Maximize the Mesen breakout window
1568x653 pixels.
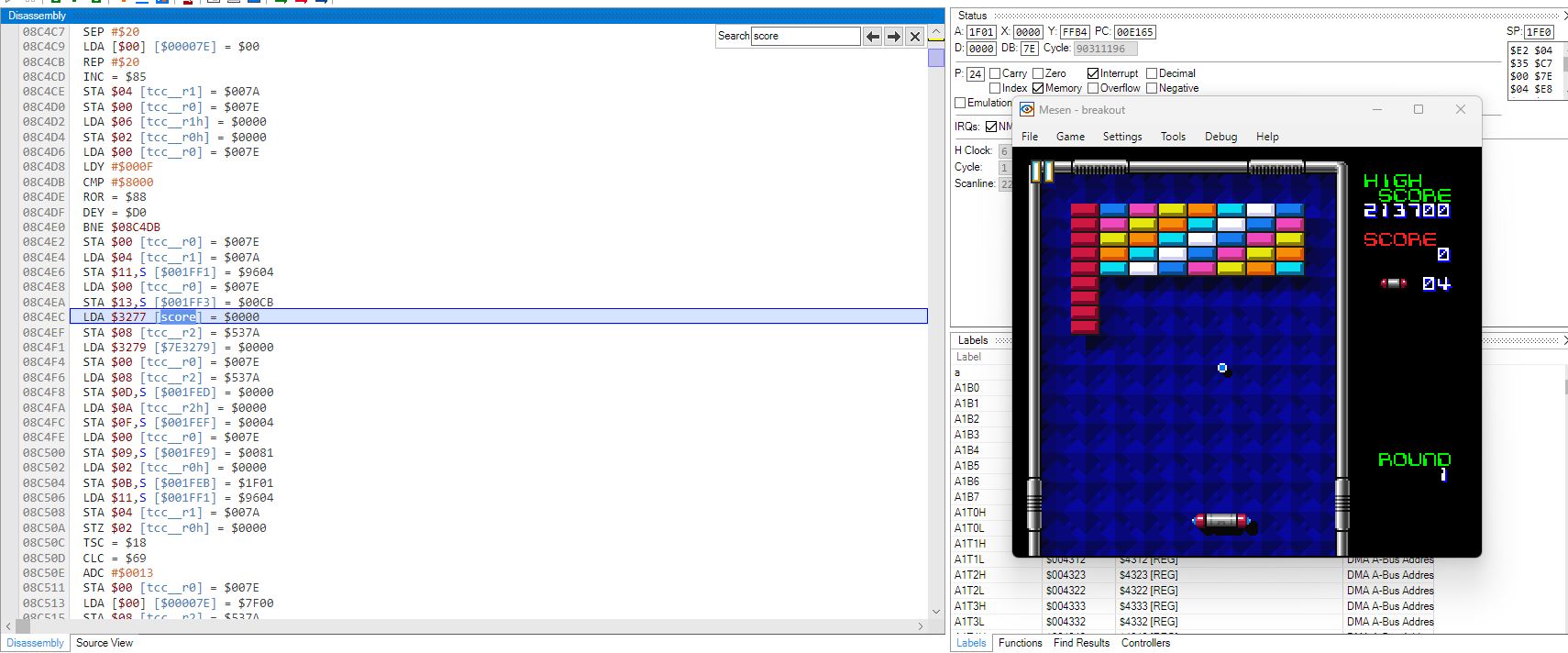[1419, 110]
